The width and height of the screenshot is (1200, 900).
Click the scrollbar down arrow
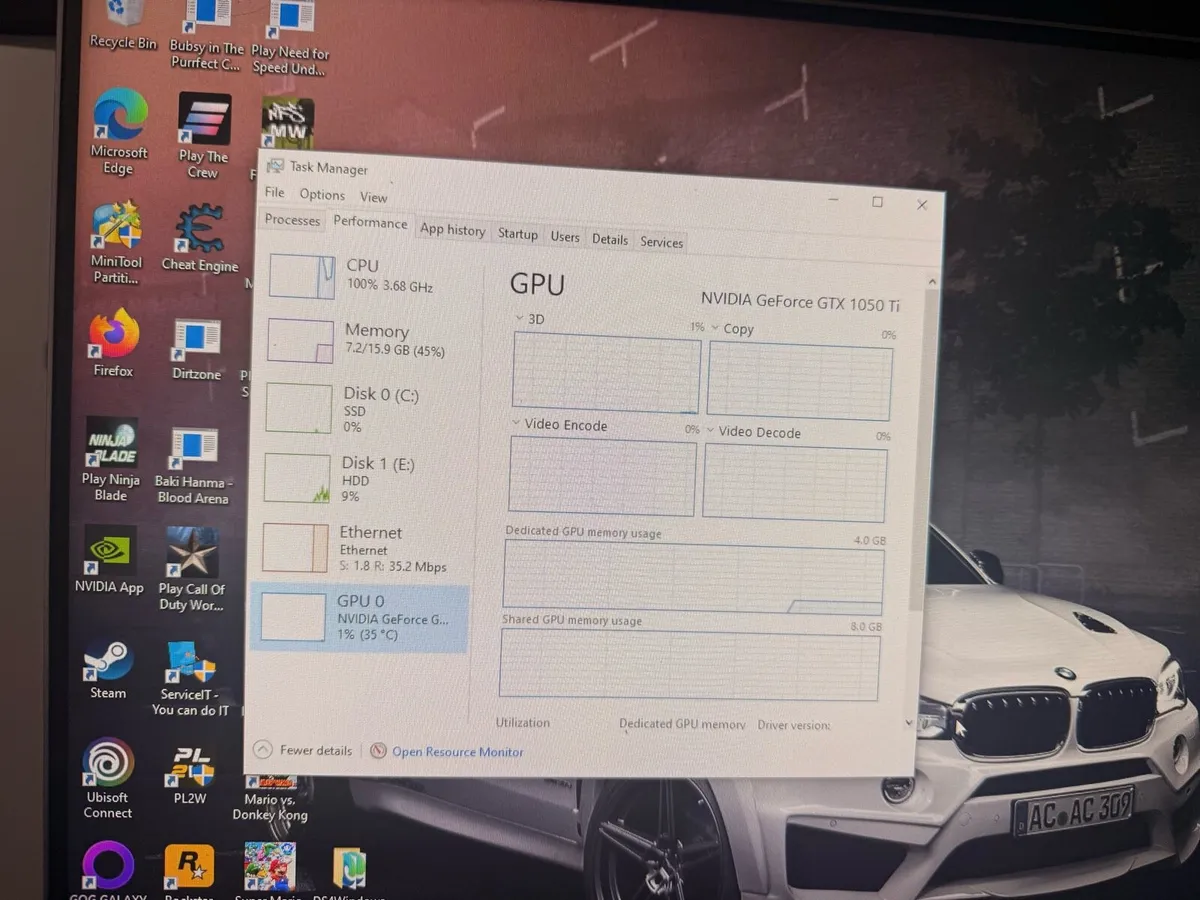[909, 722]
